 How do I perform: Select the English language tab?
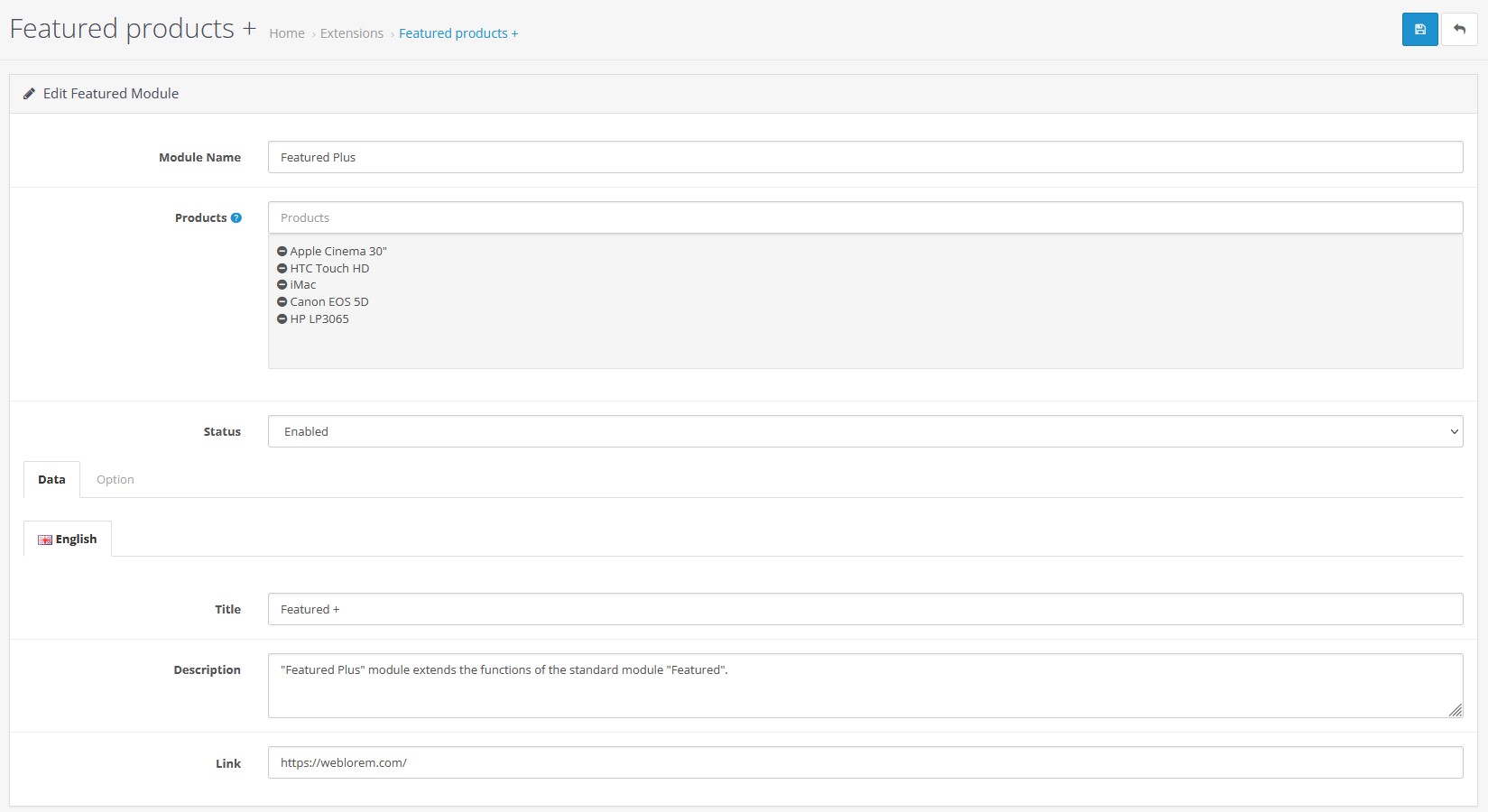[x=68, y=540]
